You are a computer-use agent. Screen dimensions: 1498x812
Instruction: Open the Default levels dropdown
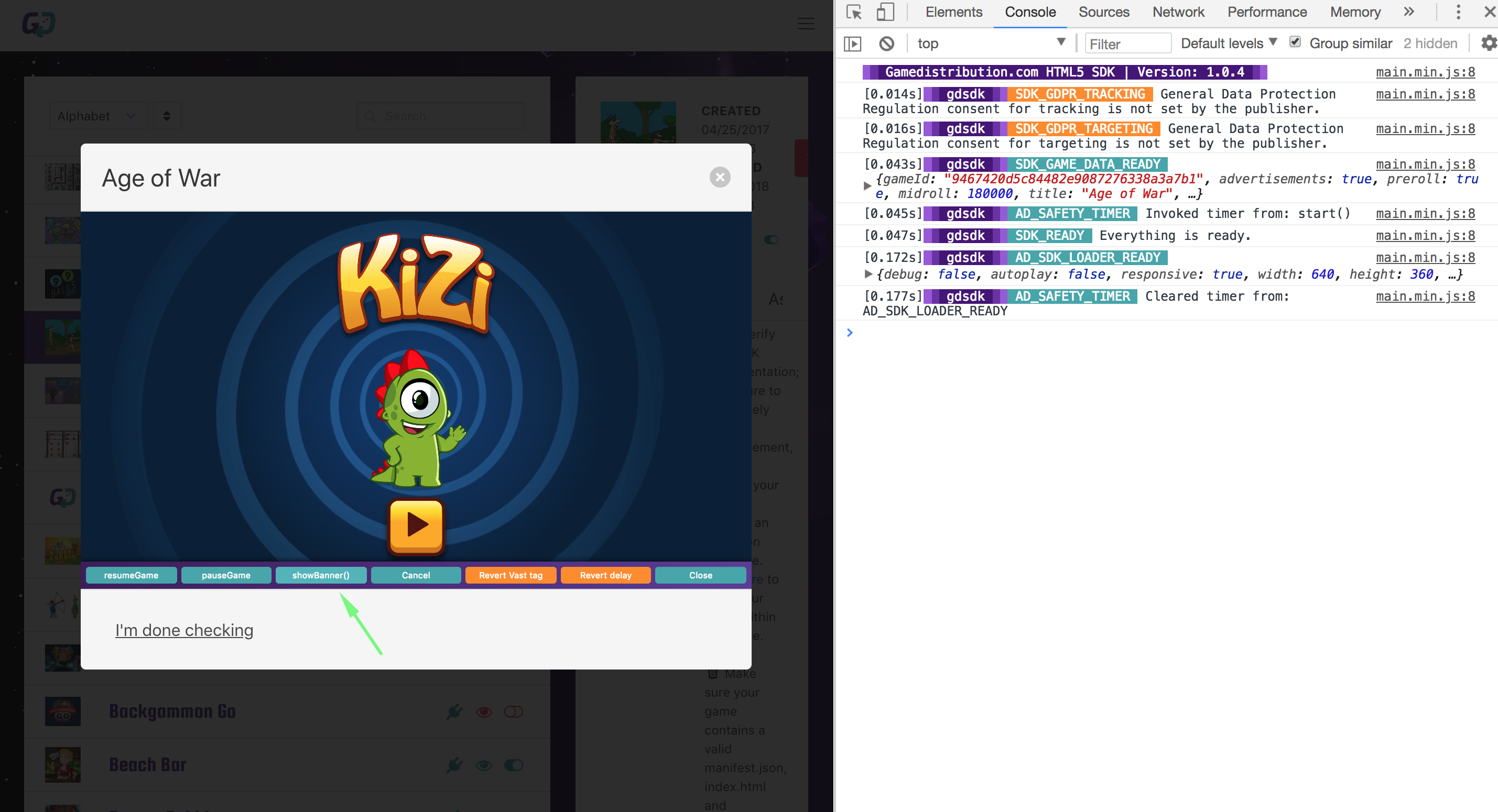tap(1229, 43)
